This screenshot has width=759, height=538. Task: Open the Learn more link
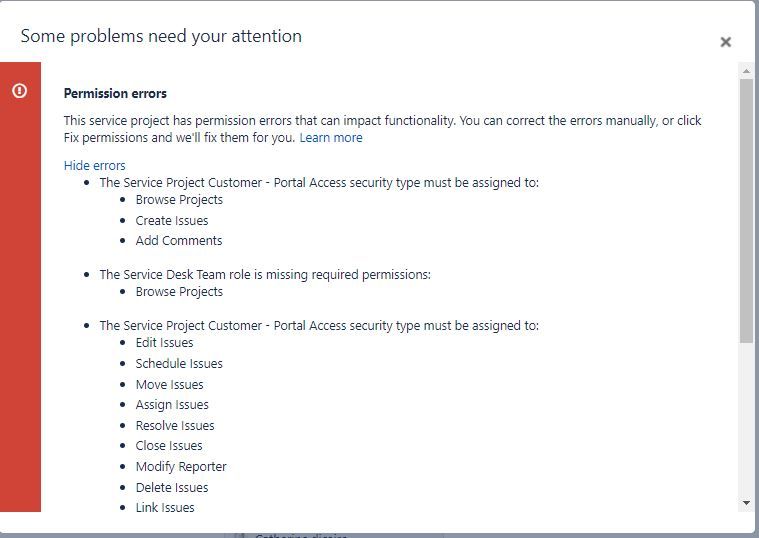click(331, 138)
